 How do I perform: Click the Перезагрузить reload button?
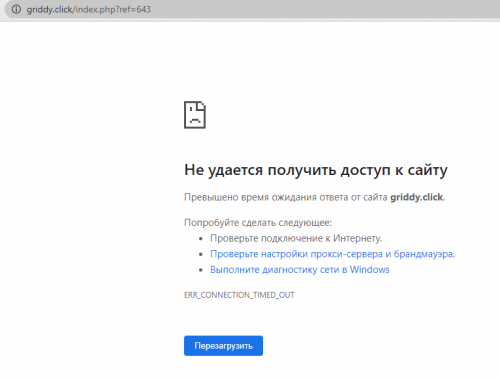click(223, 346)
